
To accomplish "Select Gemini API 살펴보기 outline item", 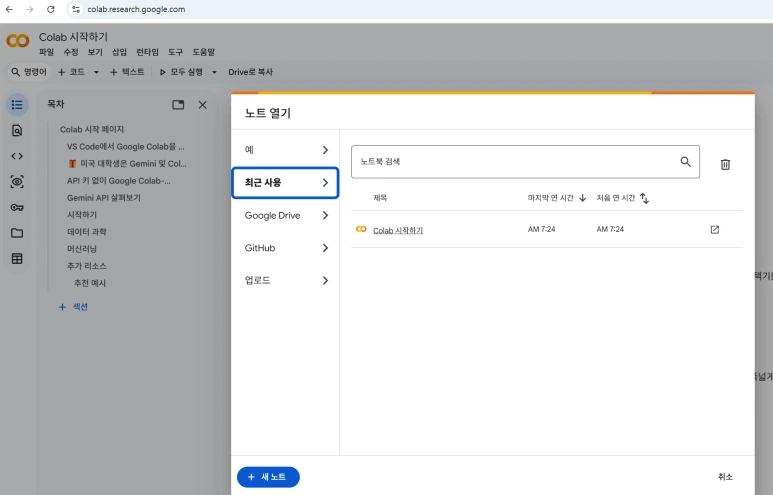I will point(104,198).
